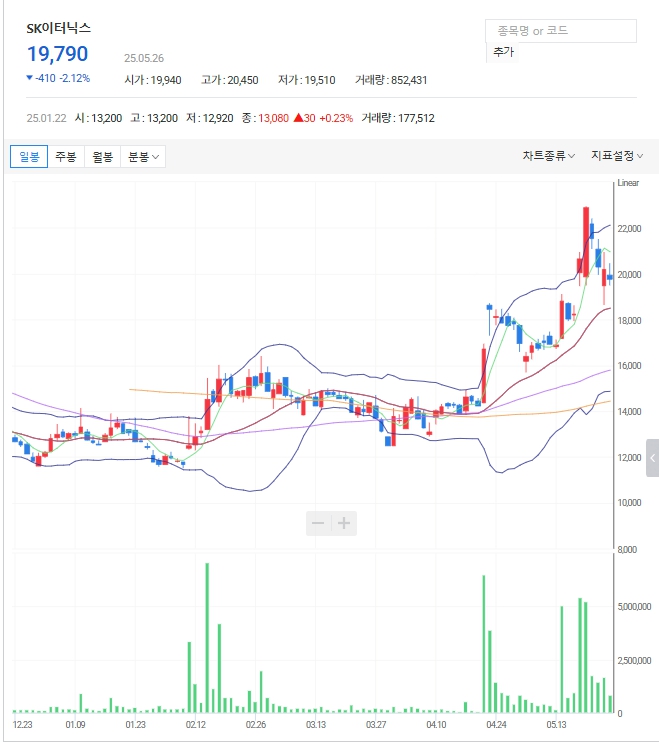Viewport: 659px width, 743px height.
Task: Switch to 주봉 weekly chart tab
Action: pyautogui.click(x=66, y=156)
